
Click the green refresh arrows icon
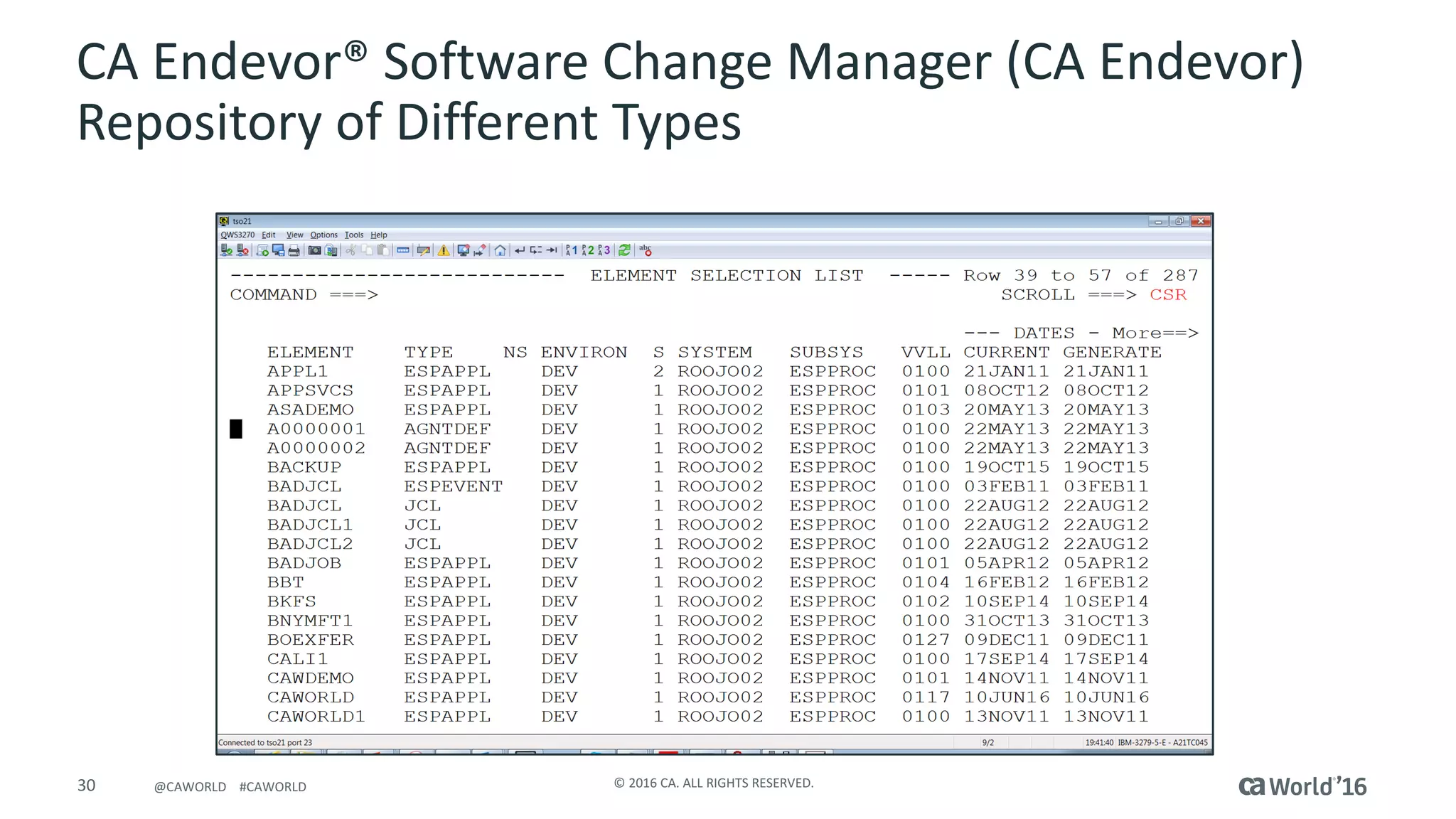coord(624,250)
